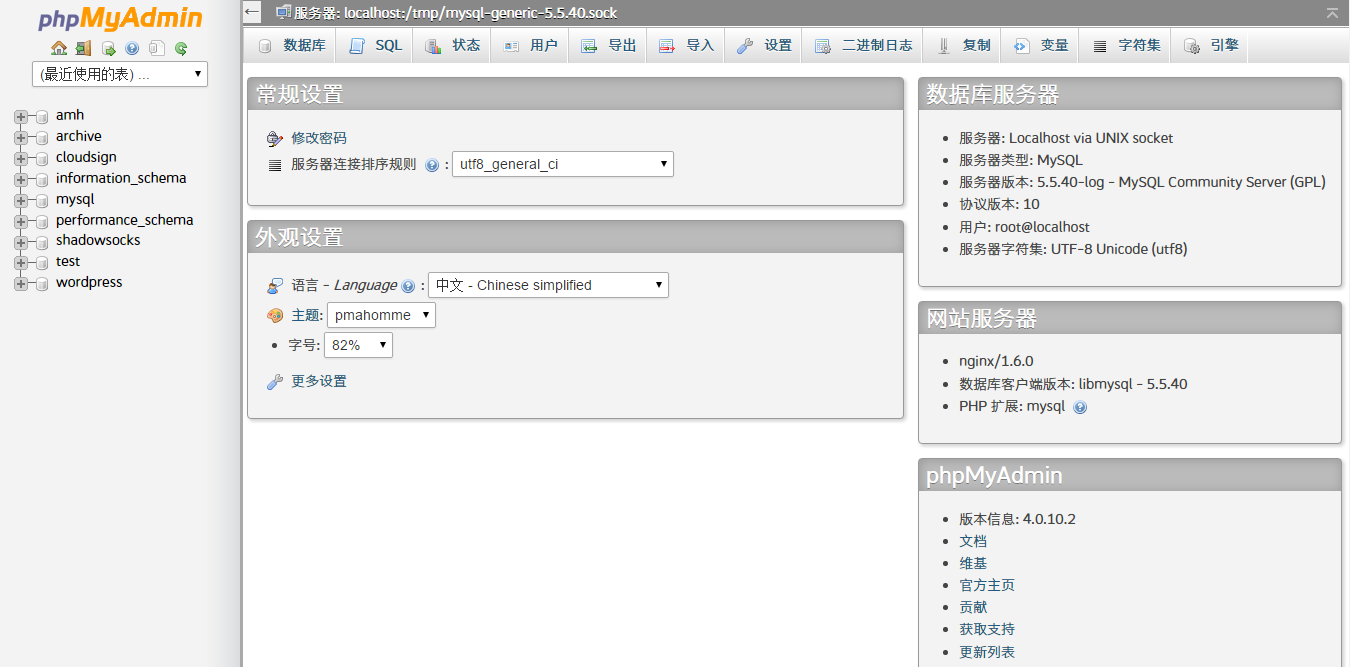Open the 变量 tab
The width and height of the screenshot is (1350, 667).
click(x=1041, y=45)
